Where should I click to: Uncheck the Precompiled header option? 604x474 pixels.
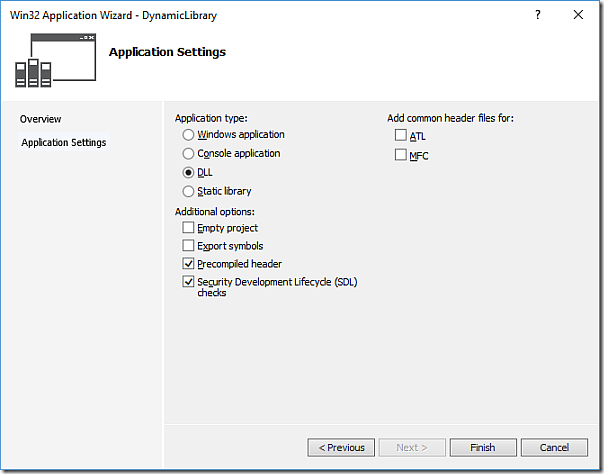point(188,264)
